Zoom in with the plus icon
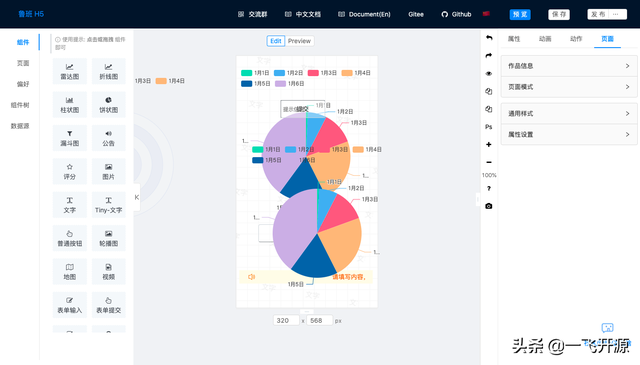The width and height of the screenshot is (640, 365). point(489,145)
